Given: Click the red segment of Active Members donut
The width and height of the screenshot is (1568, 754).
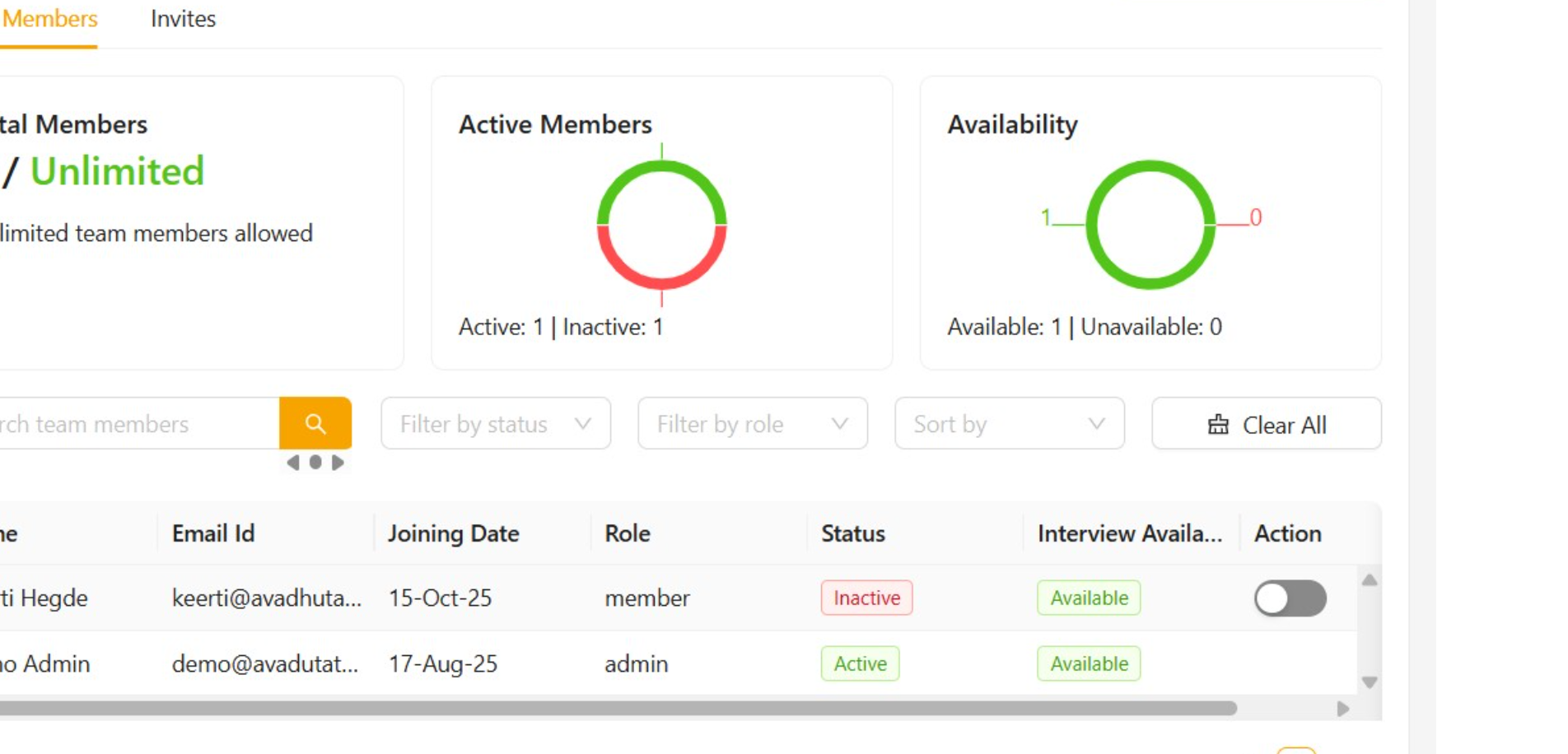Looking at the screenshot, I should (661, 280).
